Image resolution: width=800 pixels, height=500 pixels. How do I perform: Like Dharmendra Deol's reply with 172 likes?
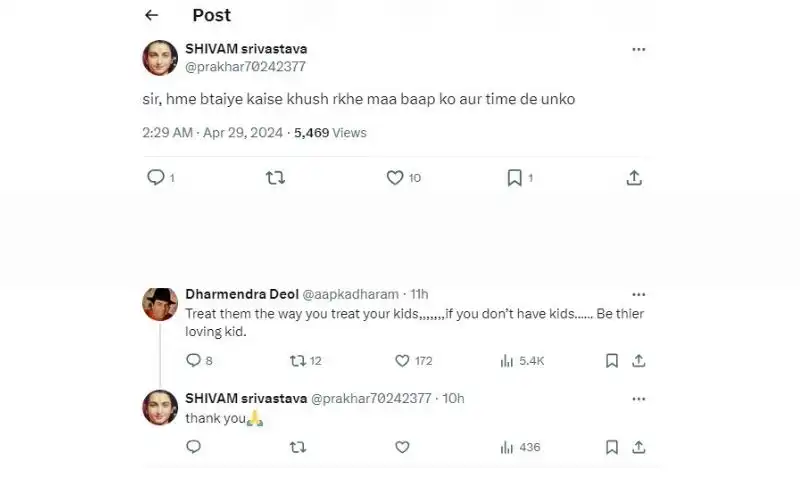(403, 361)
